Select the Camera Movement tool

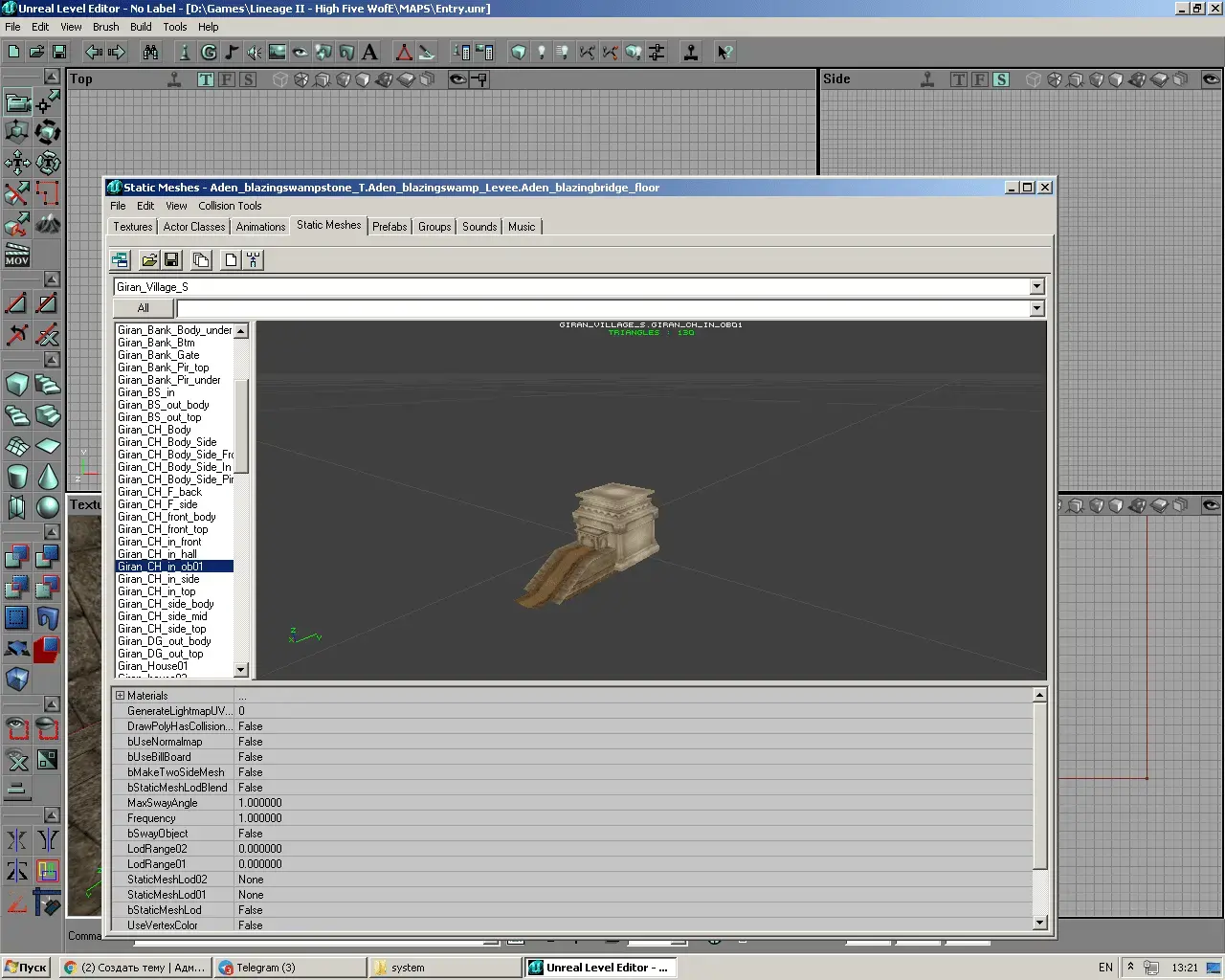pos(17,101)
